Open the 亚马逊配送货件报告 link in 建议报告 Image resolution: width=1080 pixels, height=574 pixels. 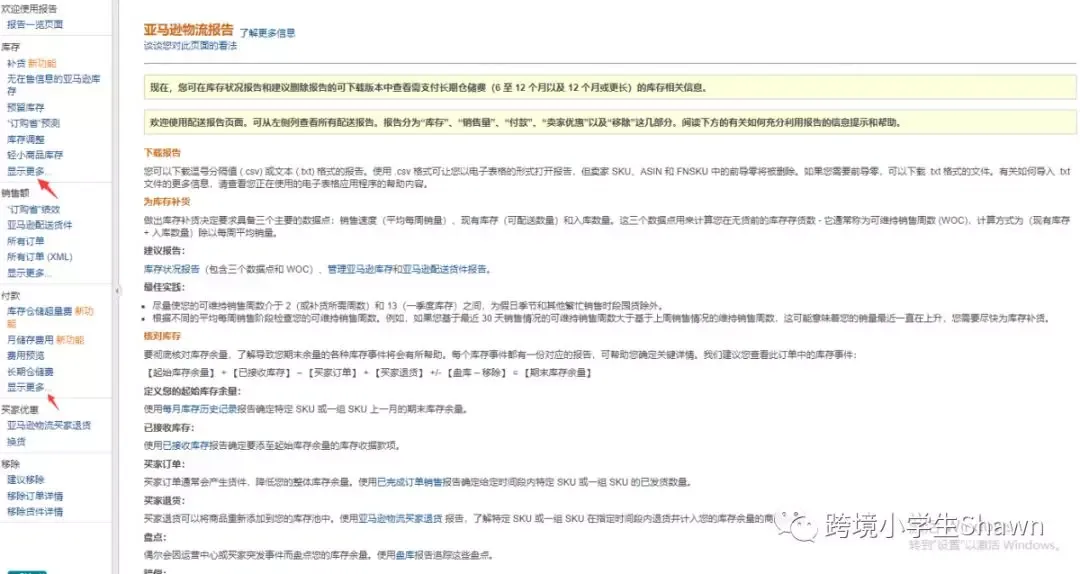coord(445,269)
